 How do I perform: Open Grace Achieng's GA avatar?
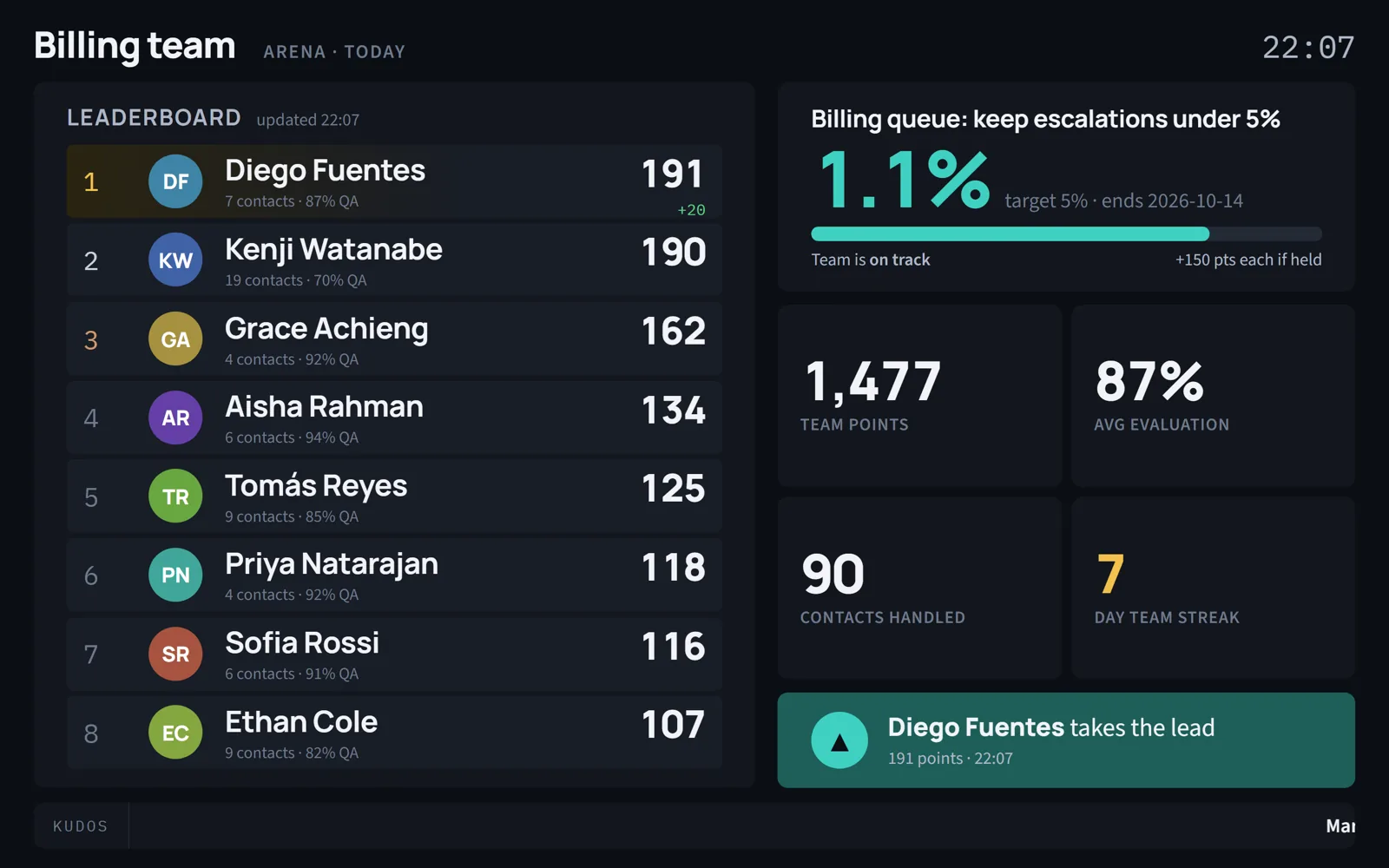coord(175,339)
